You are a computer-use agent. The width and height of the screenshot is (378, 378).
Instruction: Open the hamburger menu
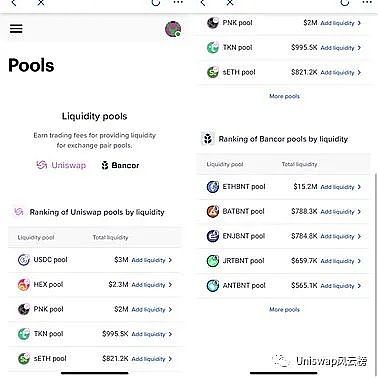coord(16,29)
